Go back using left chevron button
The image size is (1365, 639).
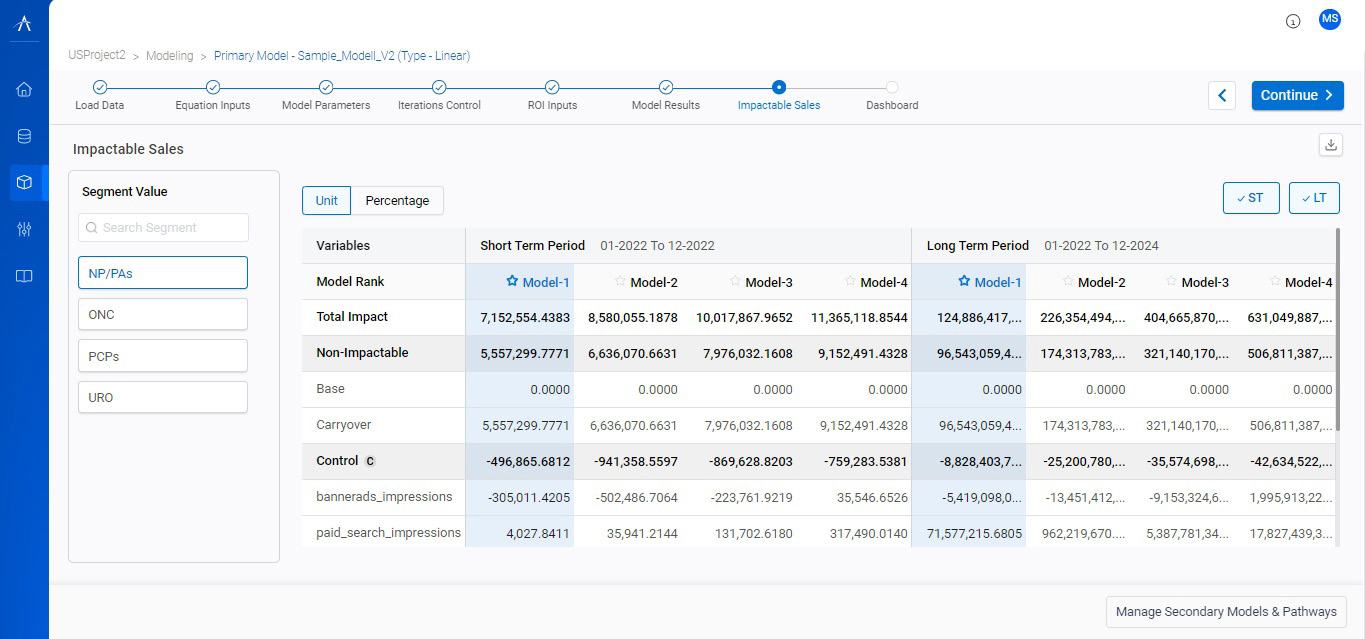pos(1222,95)
